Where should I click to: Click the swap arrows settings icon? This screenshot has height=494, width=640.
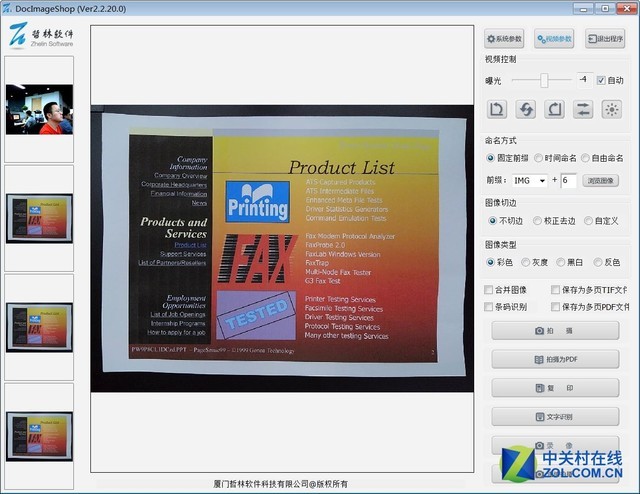pos(583,110)
